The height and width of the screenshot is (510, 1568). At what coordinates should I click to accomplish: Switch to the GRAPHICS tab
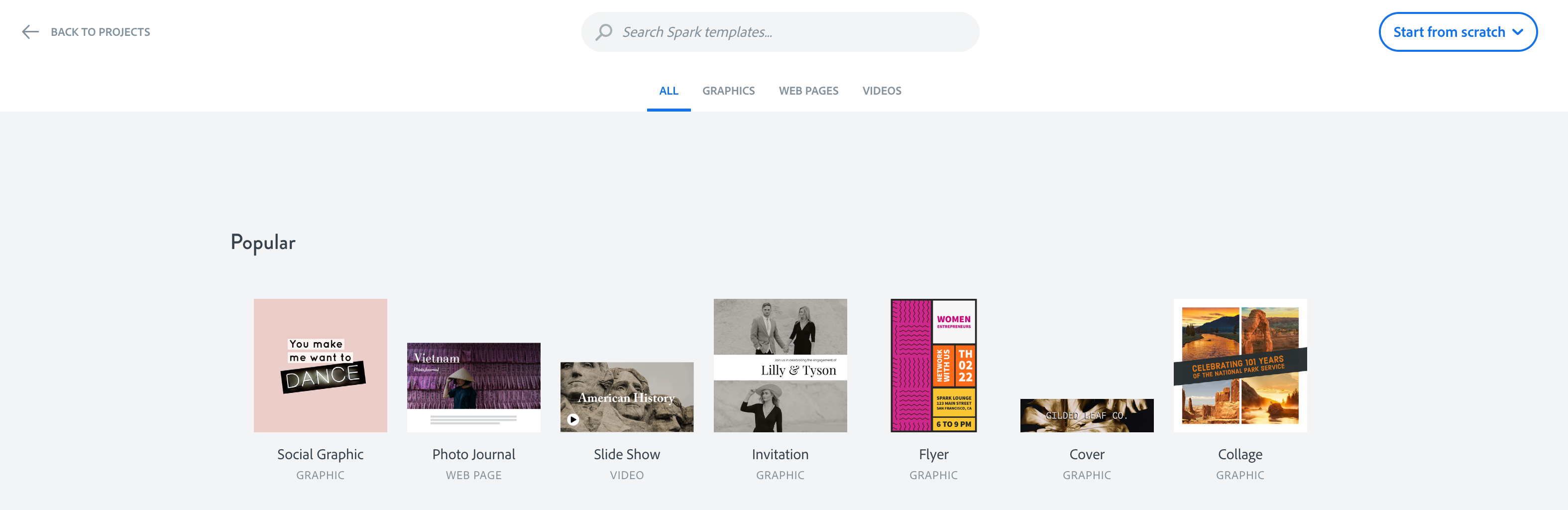pos(728,91)
